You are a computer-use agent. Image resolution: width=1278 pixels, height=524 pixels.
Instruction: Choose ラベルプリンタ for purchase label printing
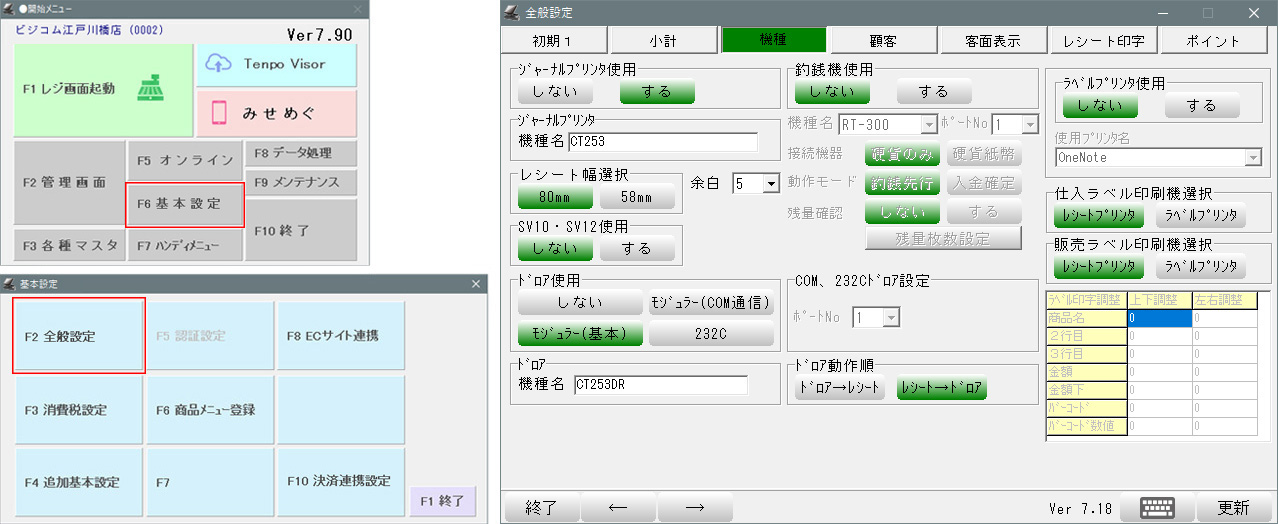(x=1202, y=214)
